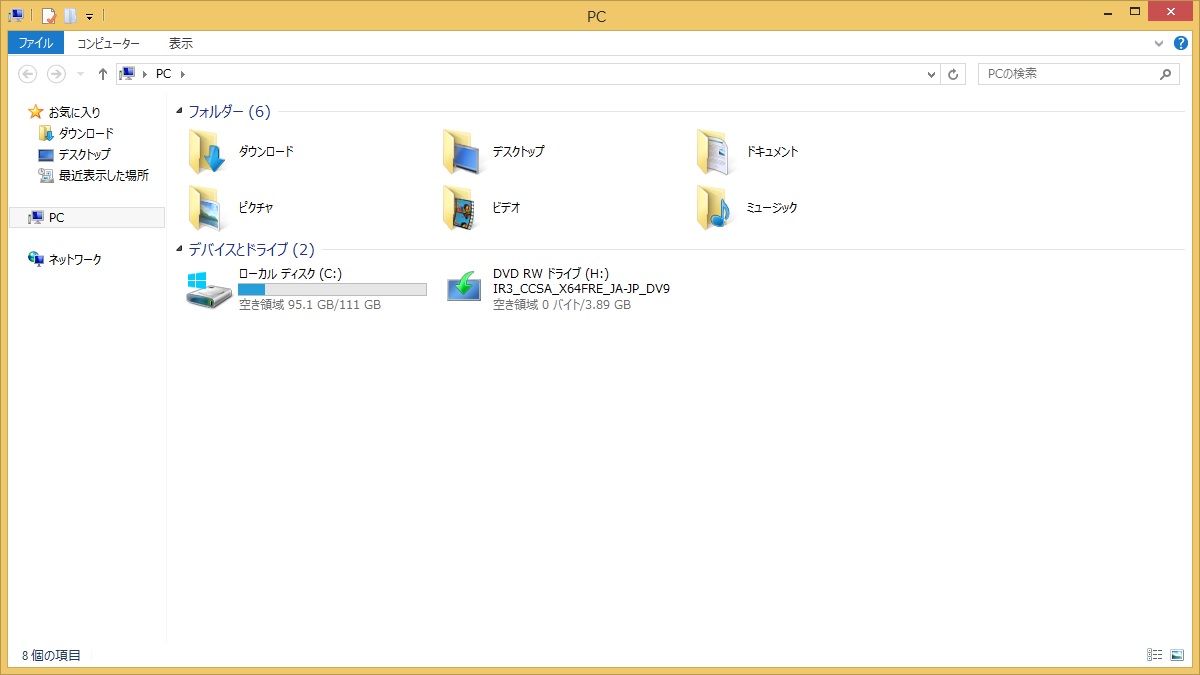Screen dimensions: 1200x675
Task: Open the address bar history dropdown
Action: click(931, 75)
